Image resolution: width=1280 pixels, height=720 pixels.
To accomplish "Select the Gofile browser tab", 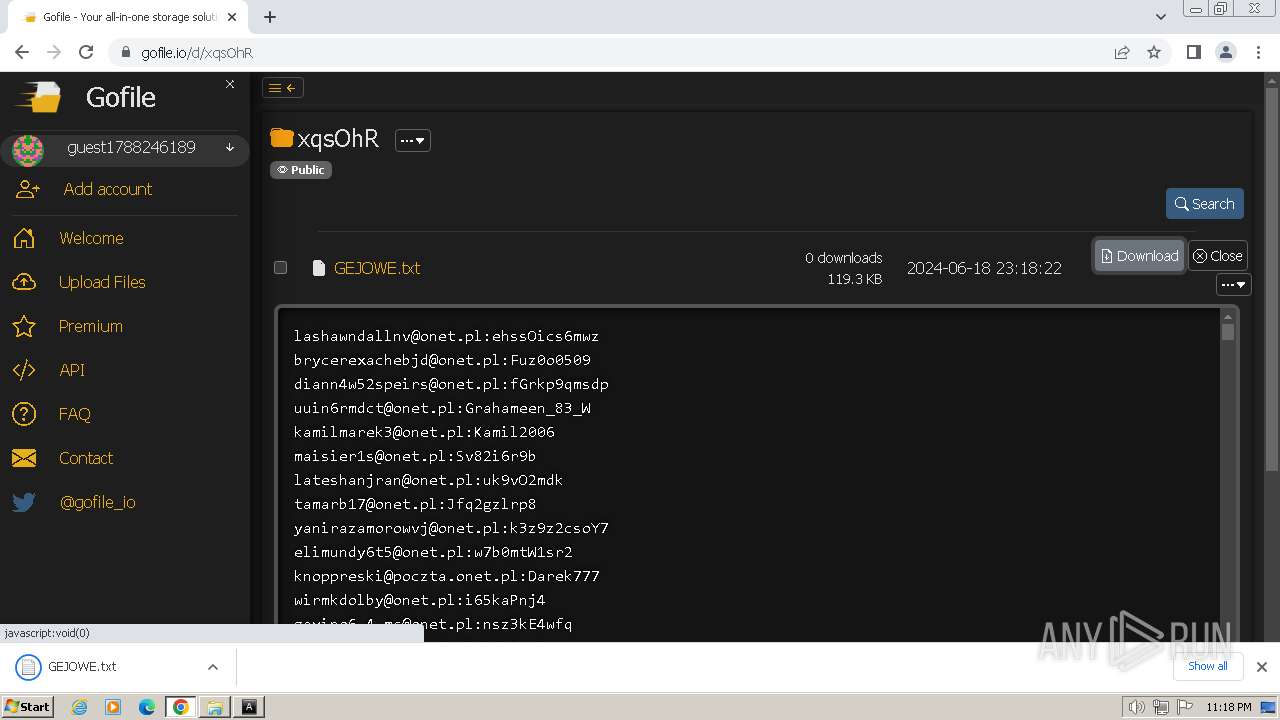I will 130,17.
